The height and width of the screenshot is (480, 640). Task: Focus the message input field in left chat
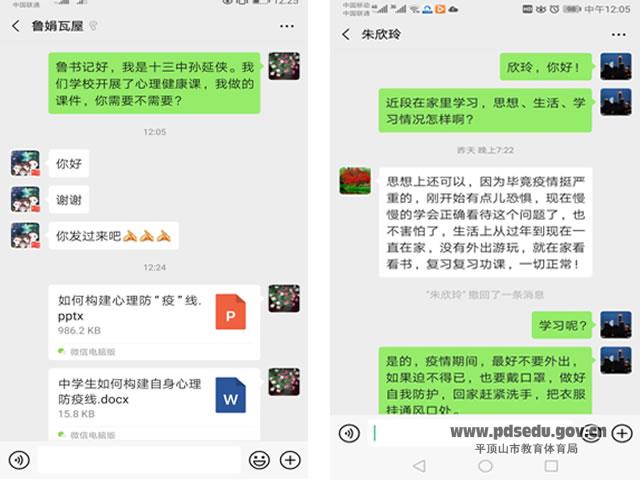coord(139,460)
